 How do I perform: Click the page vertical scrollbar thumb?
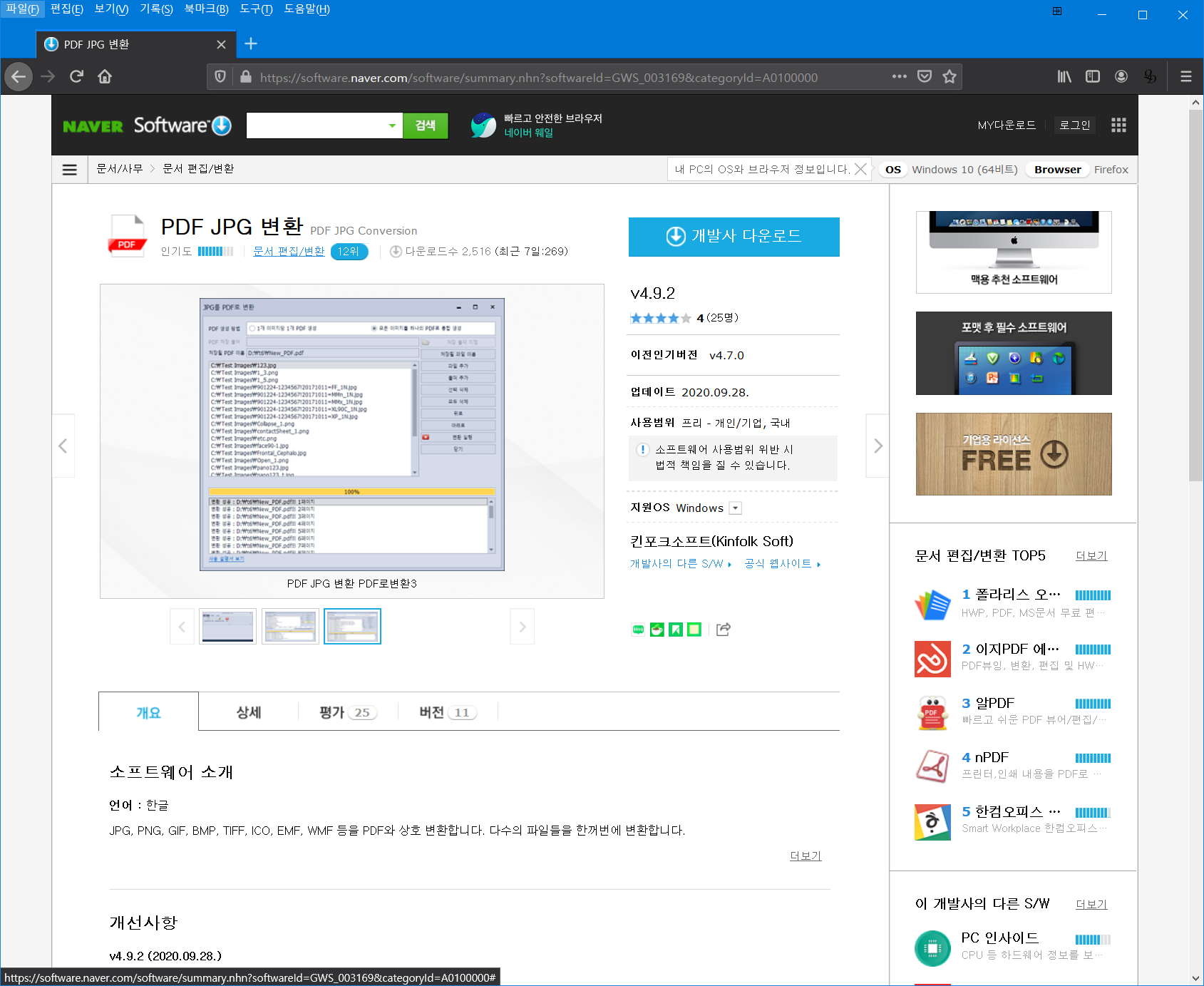point(1195,295)
